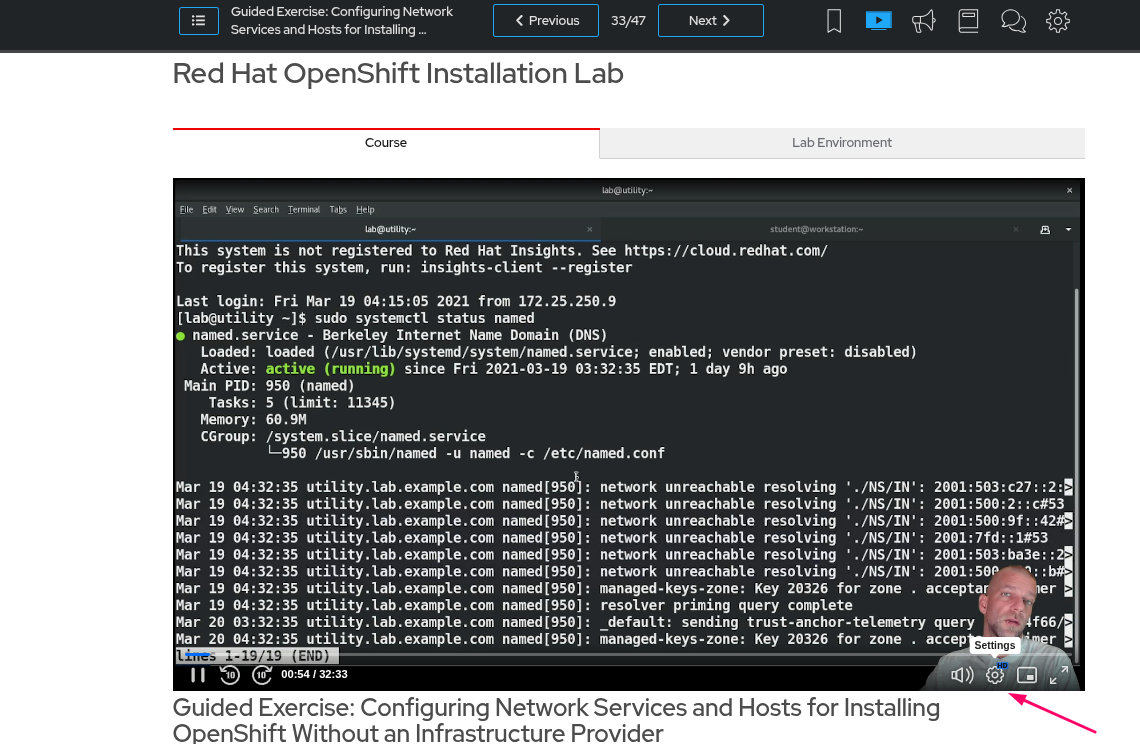The image size is (1140, 744).
Task: Open the header gear settings icon
Action: (x=1058, y=20)
